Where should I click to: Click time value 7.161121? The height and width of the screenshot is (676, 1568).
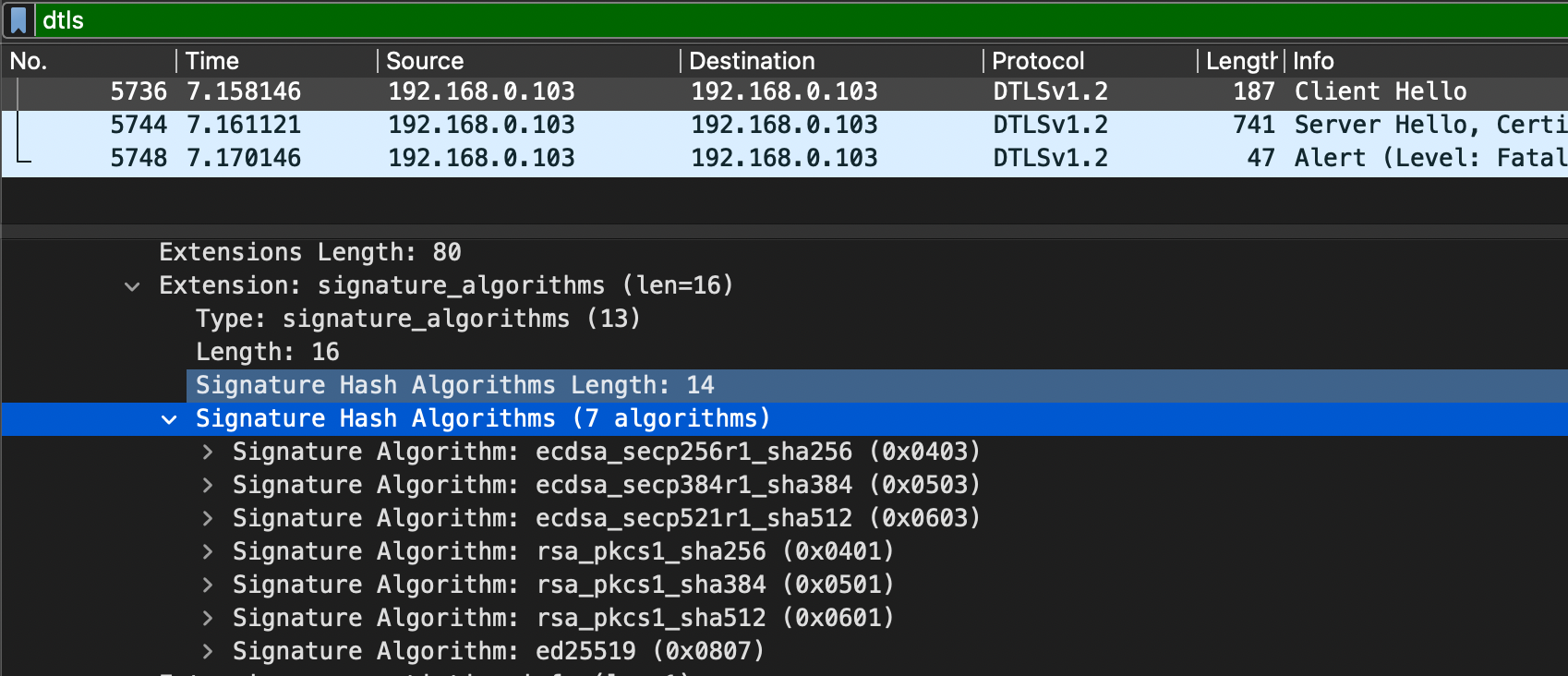pyautogui.click(x=244, y=125)
